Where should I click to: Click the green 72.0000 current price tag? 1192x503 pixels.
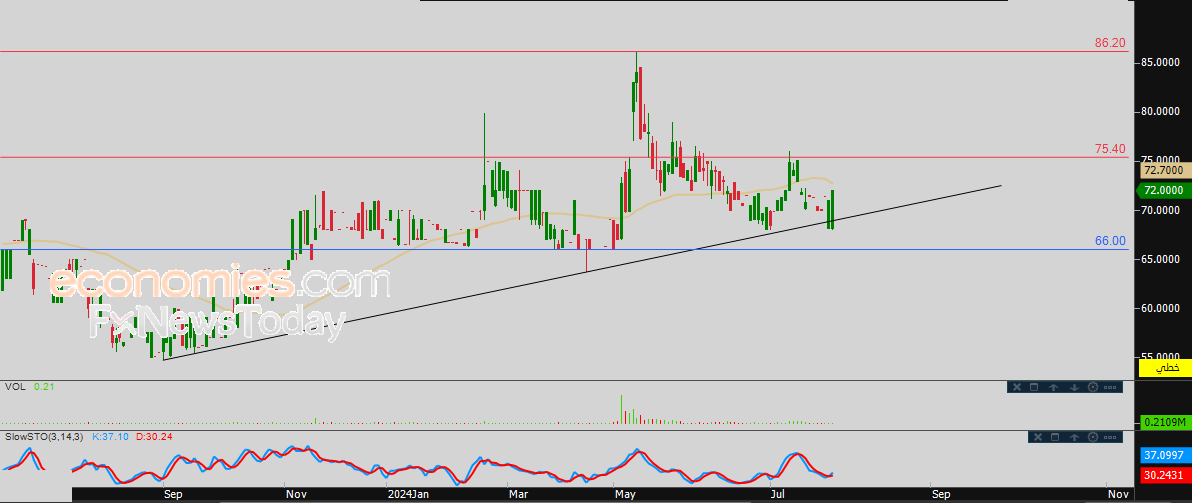pos(1163,190)
